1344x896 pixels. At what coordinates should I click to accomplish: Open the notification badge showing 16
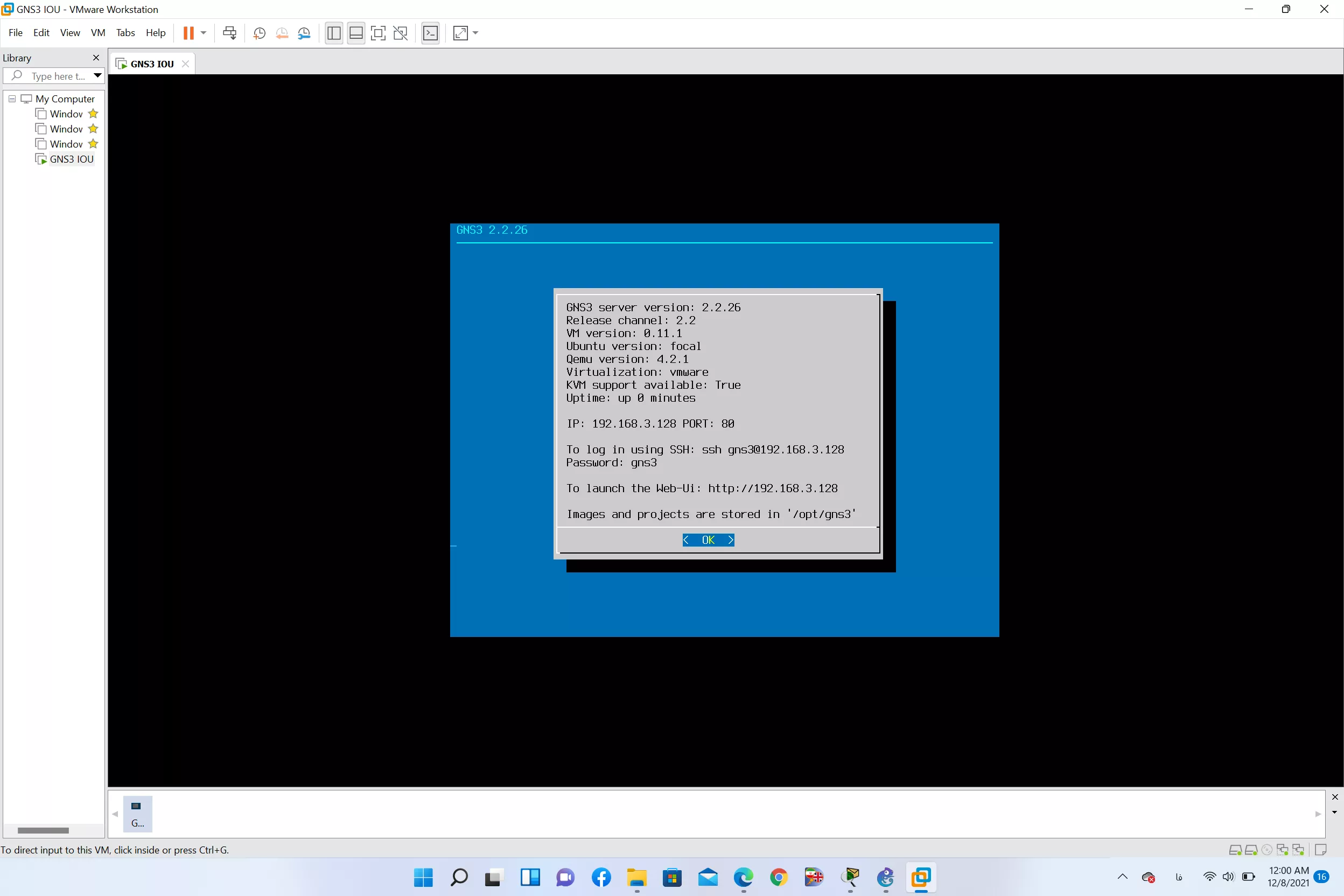pyautogui.click(x=1322, y=877)
